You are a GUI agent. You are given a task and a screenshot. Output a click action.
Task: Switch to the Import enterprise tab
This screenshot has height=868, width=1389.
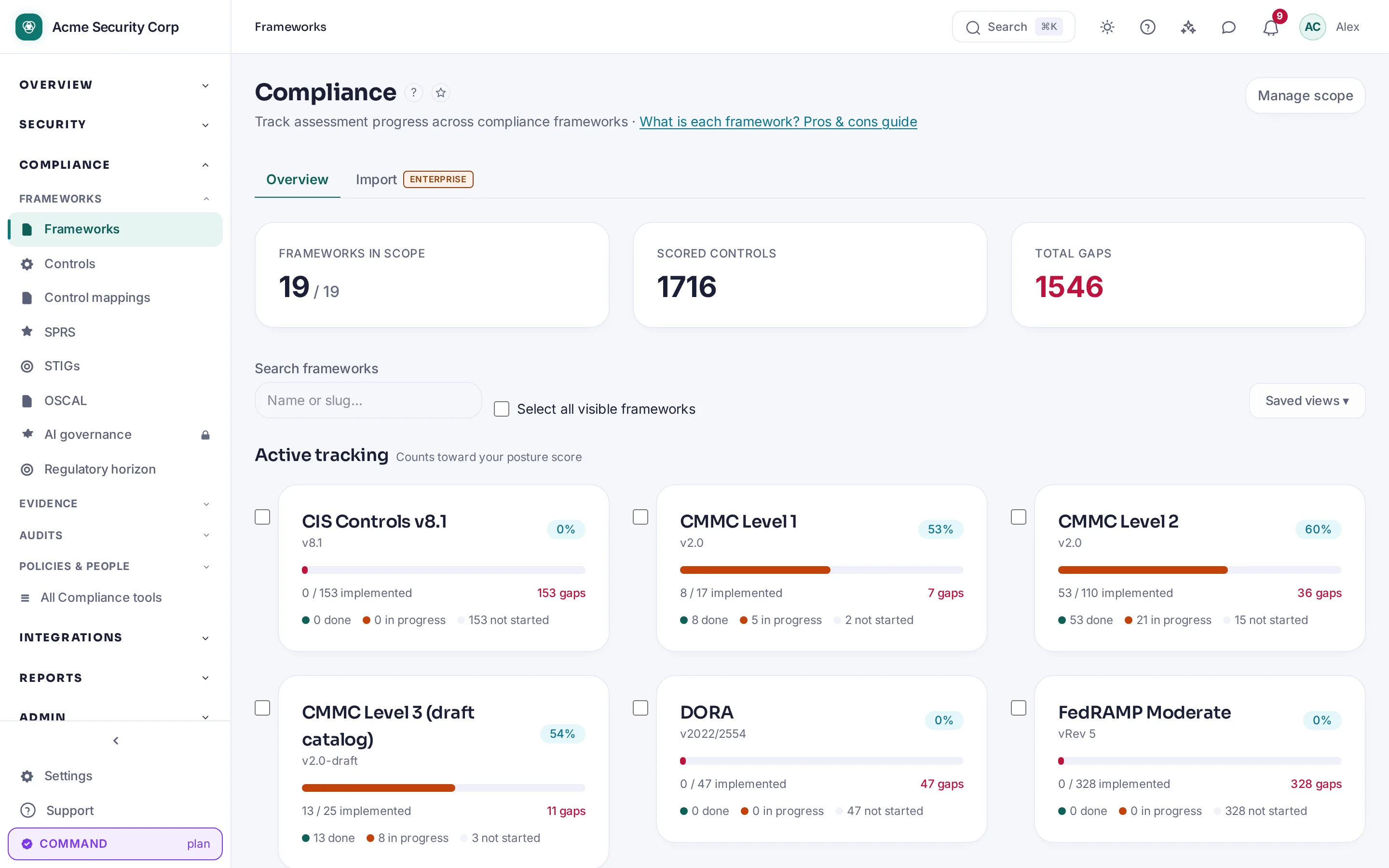click(414, 179)
